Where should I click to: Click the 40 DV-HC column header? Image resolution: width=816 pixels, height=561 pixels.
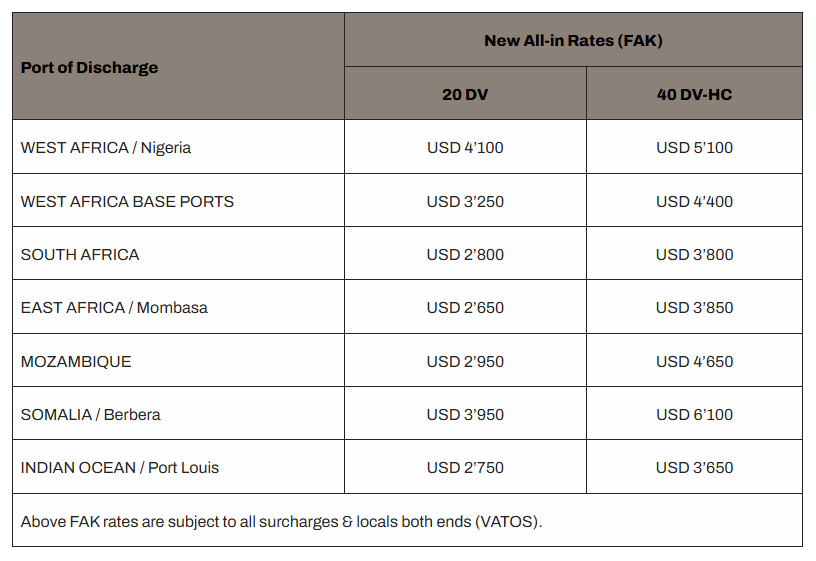coord(694,95)
